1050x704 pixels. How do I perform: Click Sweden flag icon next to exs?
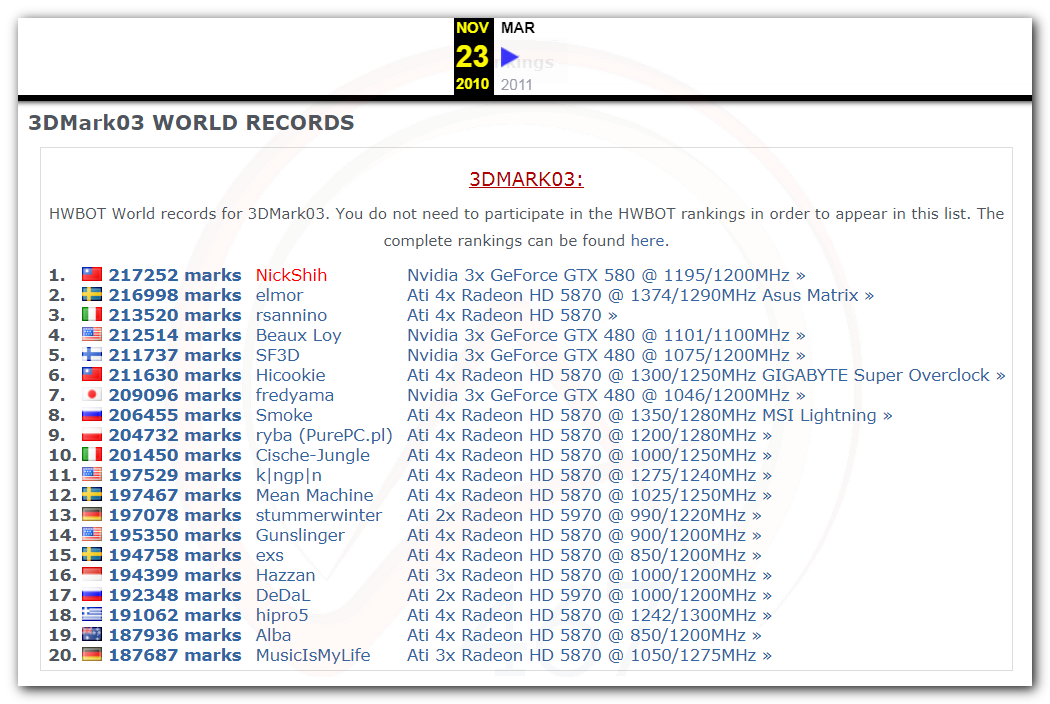click(x=92, y=555)
